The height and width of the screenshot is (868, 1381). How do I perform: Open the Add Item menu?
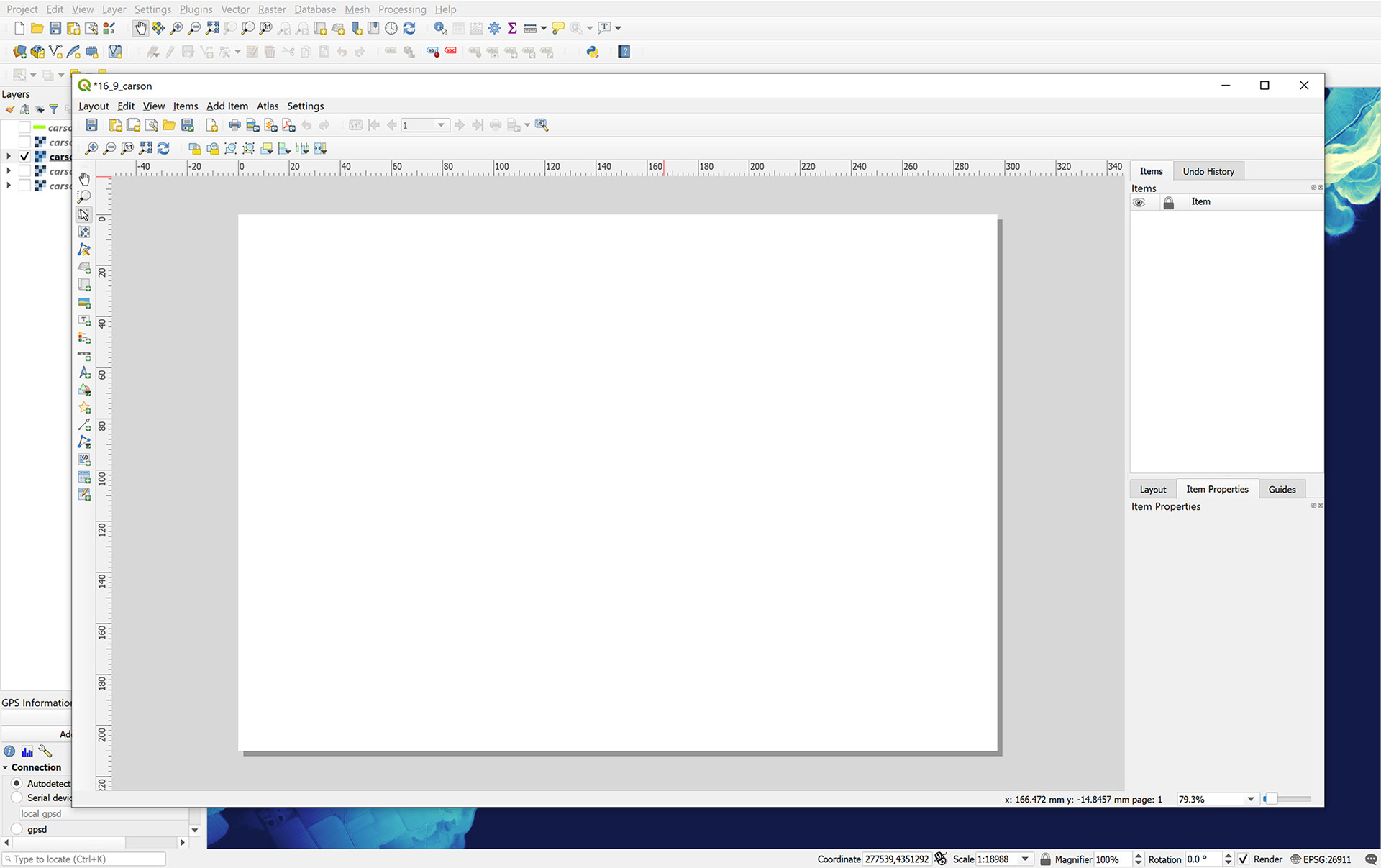click(227, 106)
